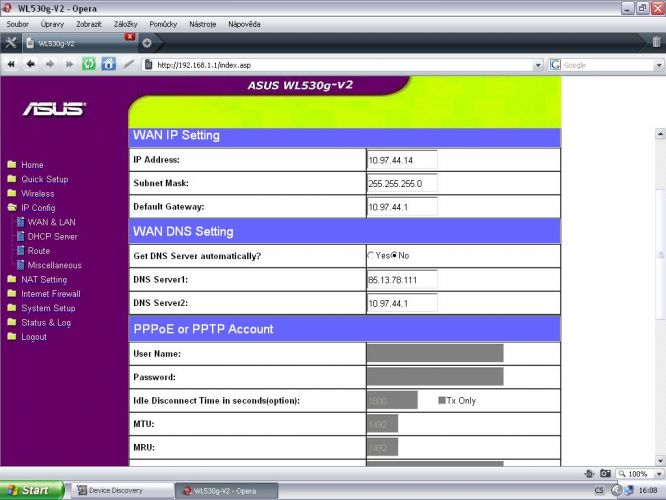Screen dimensions: 666x500
Task: Click the fast forward navigation button
Action: [x=69, y=65]
